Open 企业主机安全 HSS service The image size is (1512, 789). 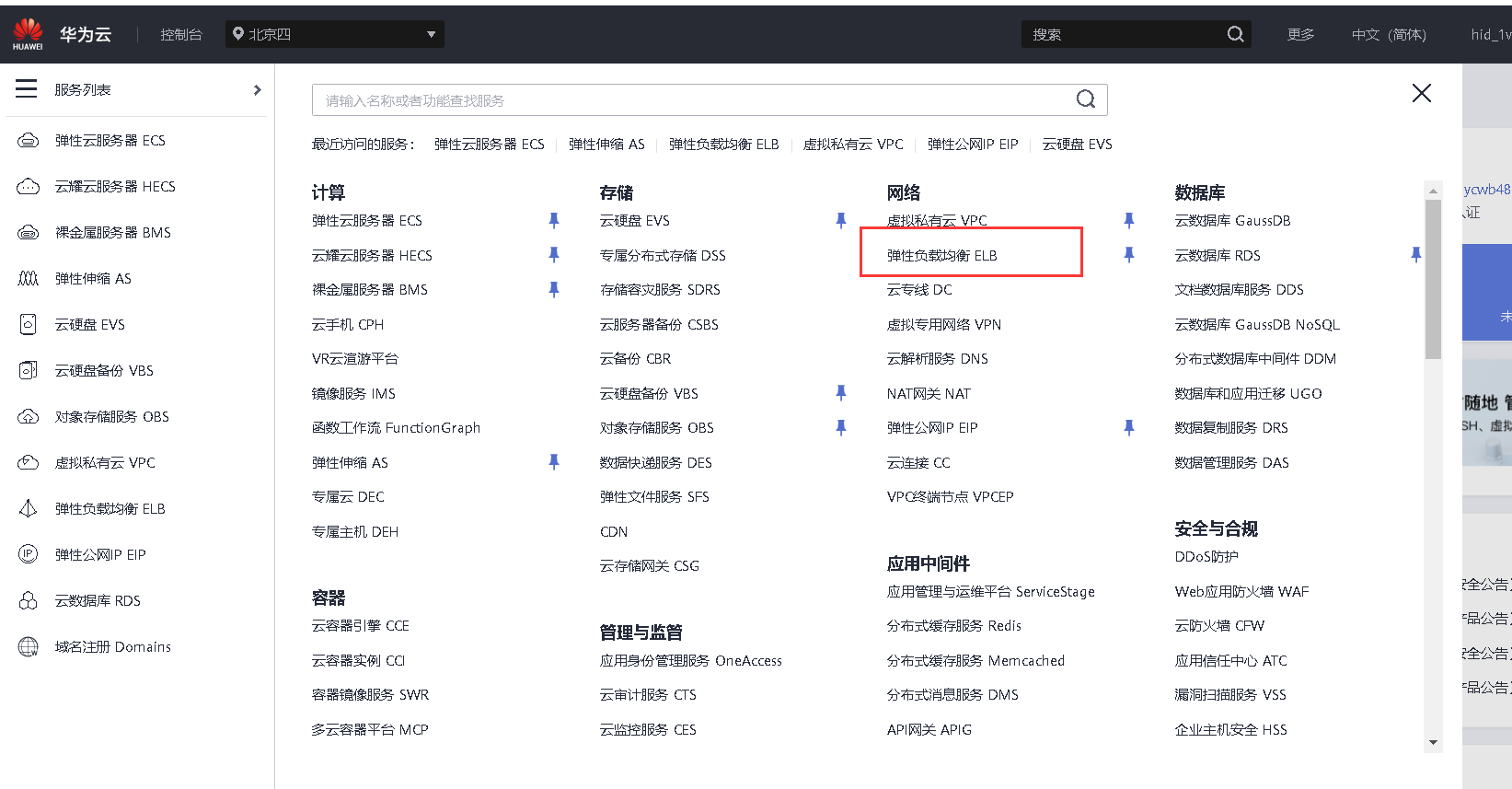1231,730
